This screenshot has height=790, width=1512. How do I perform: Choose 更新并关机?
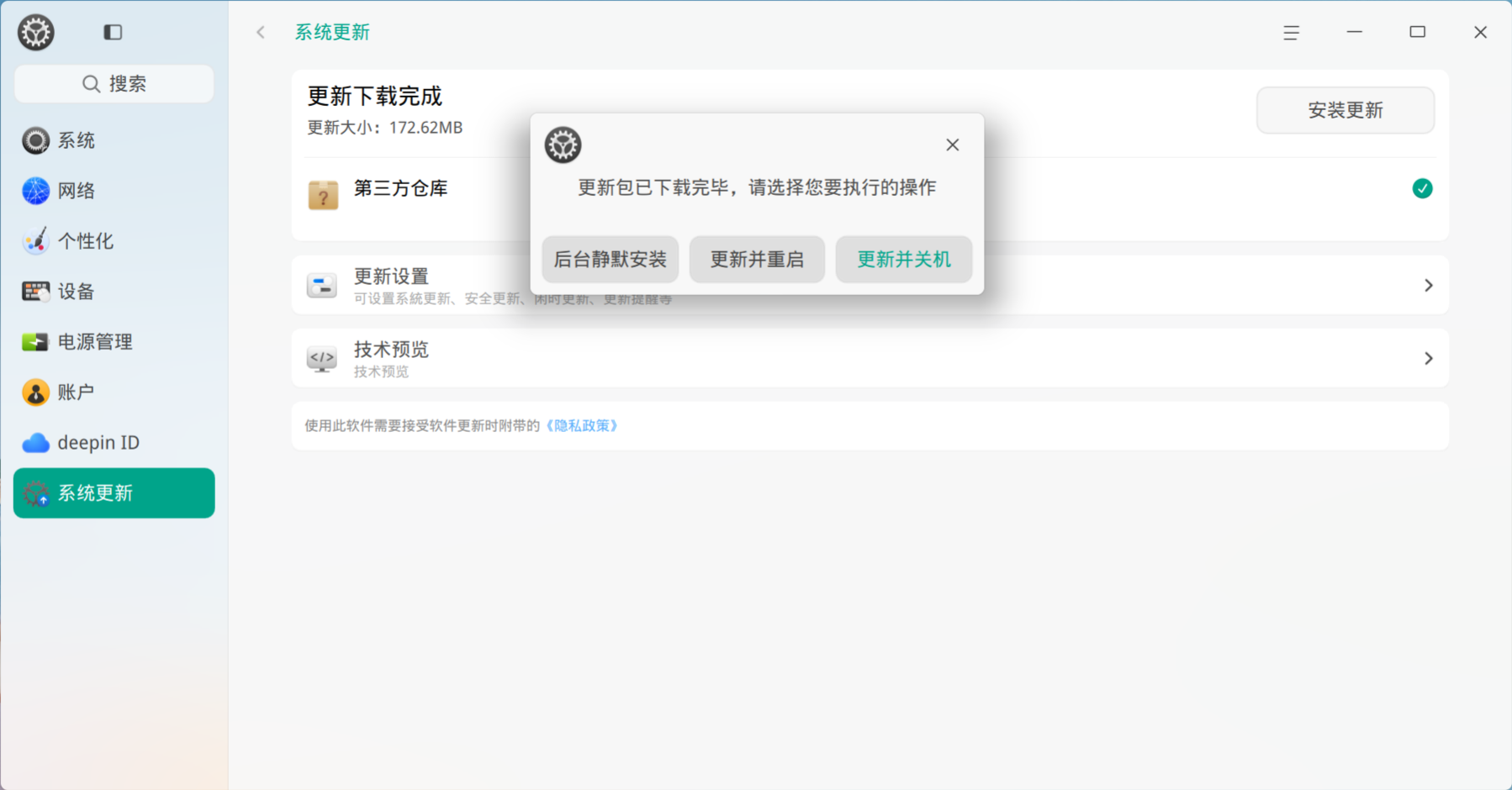(904, 259)
